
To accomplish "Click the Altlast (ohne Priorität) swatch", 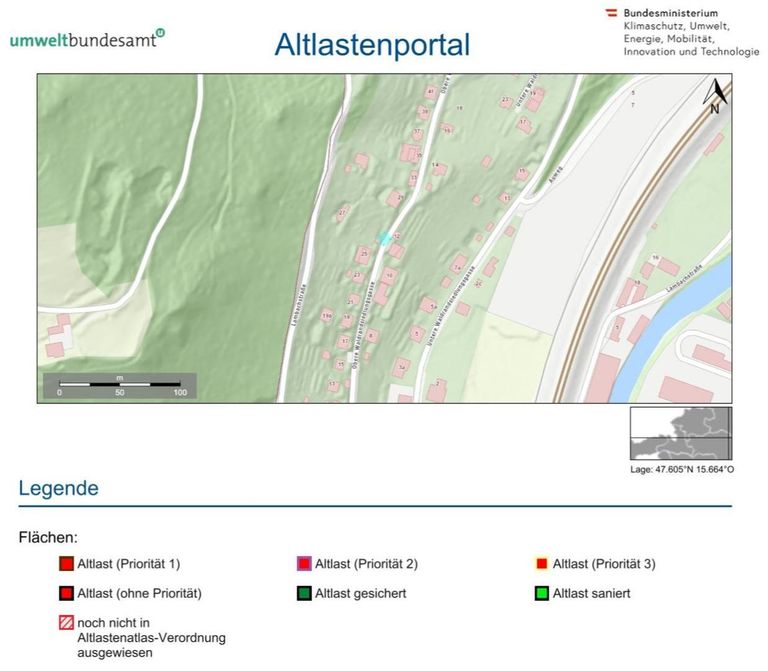I will coord(66,593).
